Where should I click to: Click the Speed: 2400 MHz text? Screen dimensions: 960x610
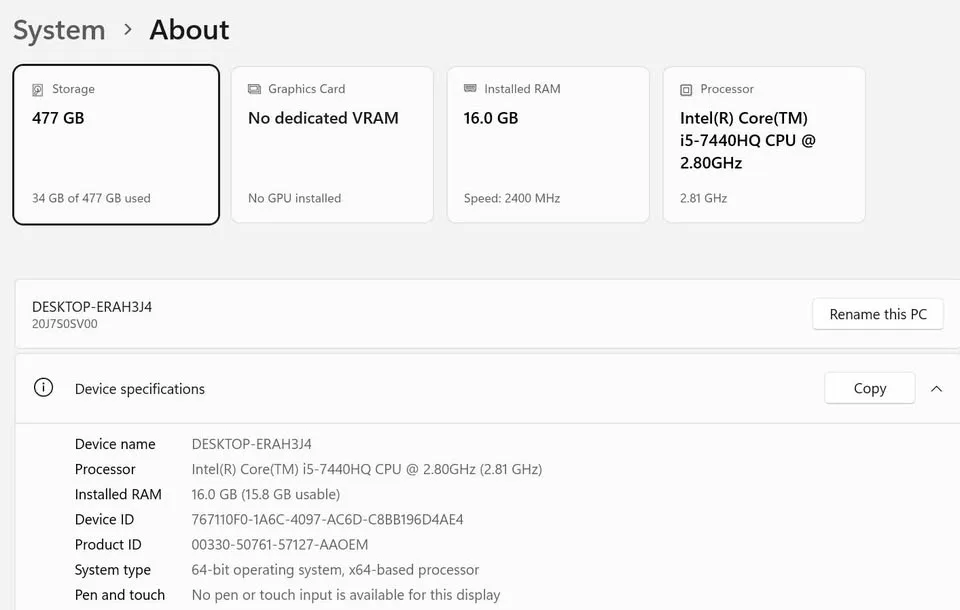tap(511, 198)
